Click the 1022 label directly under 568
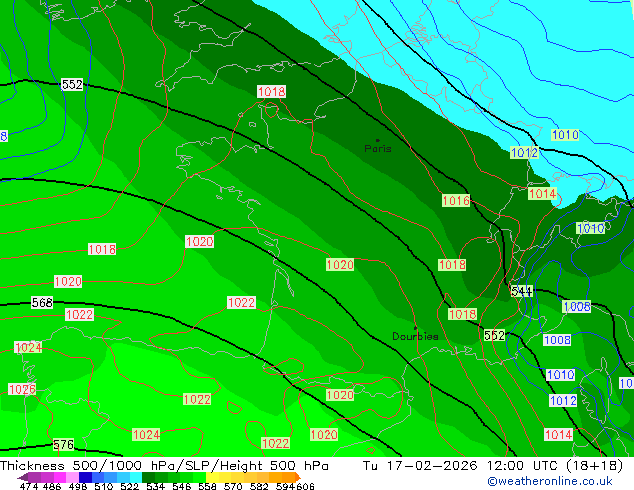This screenshot has width=634, height=490. [x=79, y=315]
